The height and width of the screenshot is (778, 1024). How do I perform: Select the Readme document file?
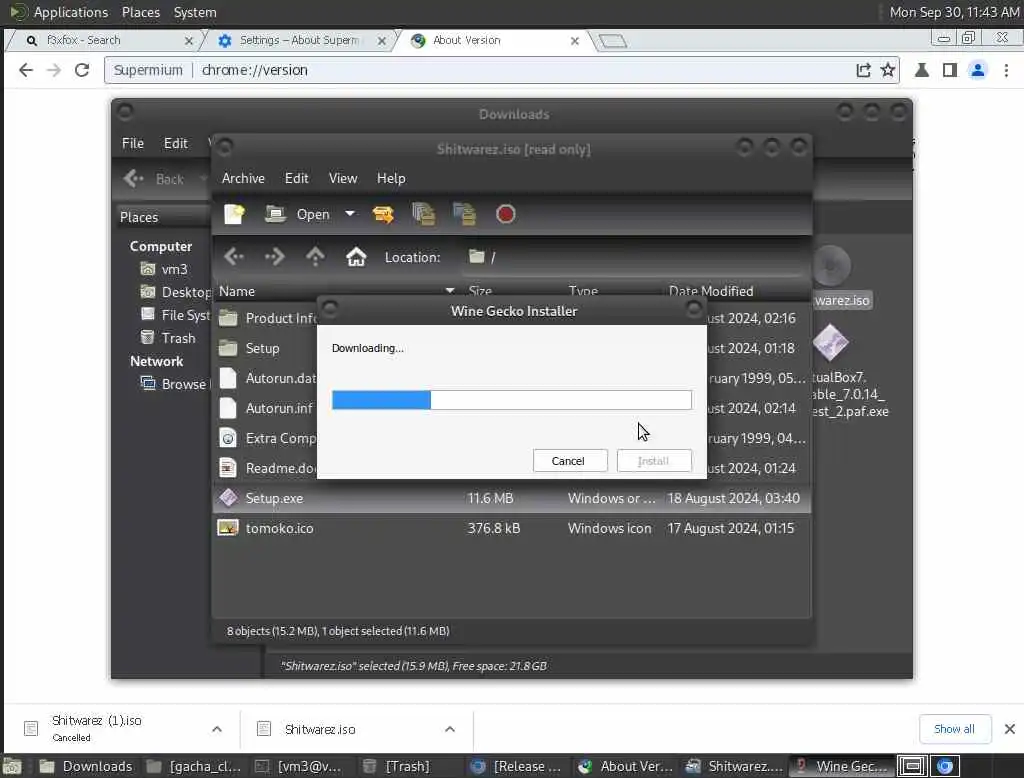click(x=281, y=468)
